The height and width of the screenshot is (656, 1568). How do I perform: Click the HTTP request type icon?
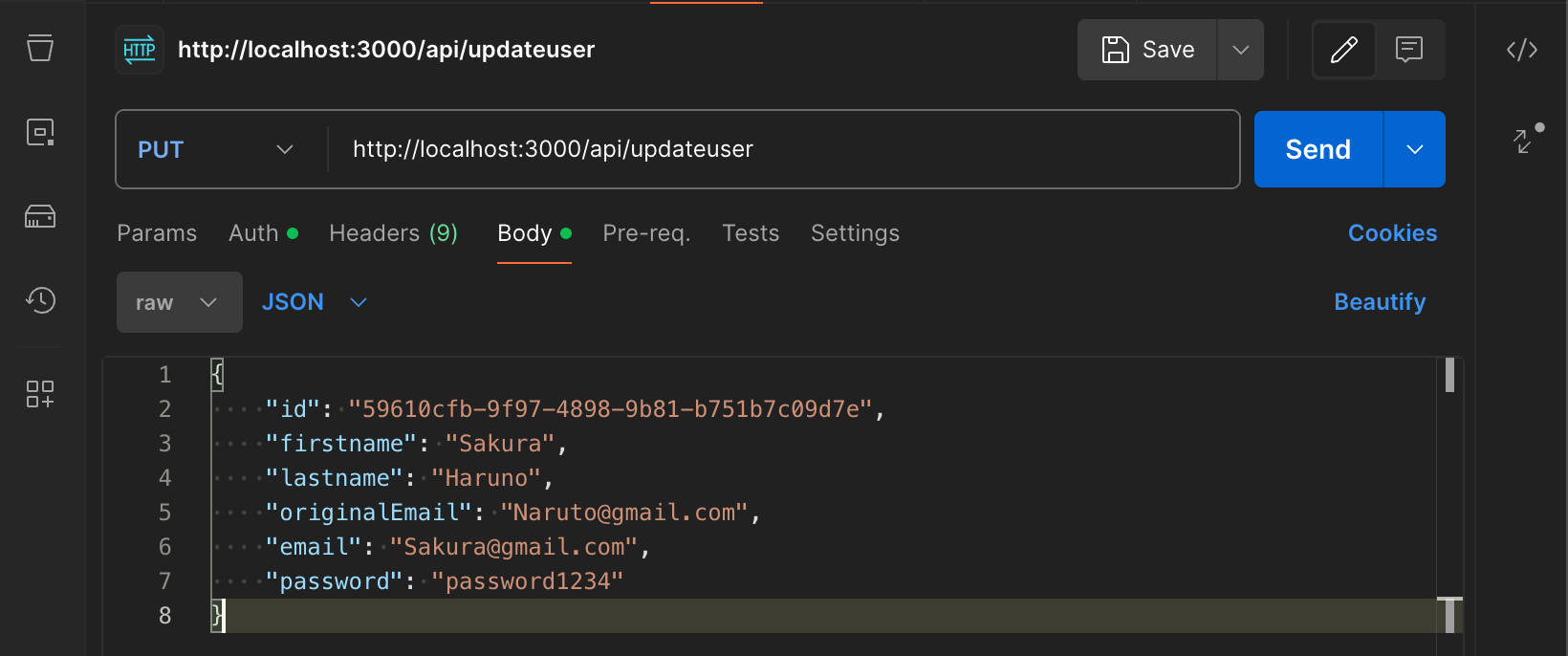[140, 50]
